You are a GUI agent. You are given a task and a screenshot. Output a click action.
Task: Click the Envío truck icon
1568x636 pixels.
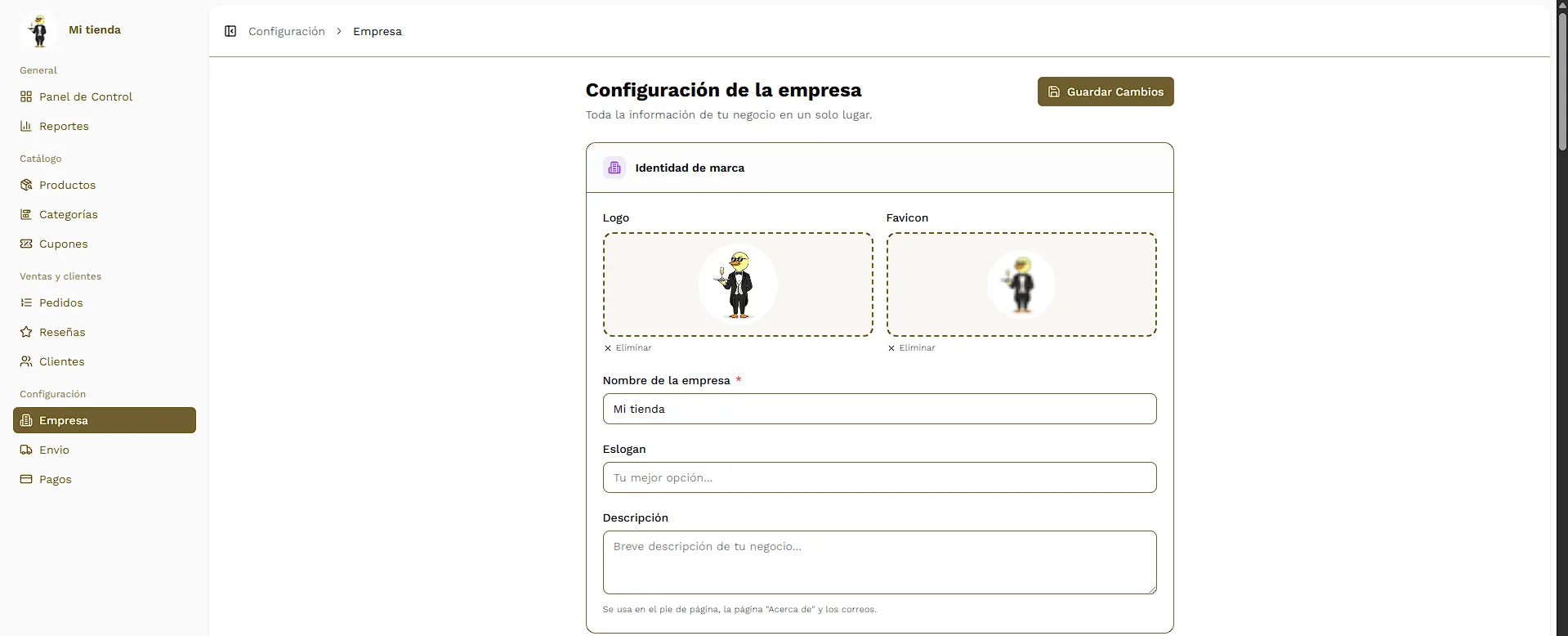pyautogui.click(x=26, y=450)
